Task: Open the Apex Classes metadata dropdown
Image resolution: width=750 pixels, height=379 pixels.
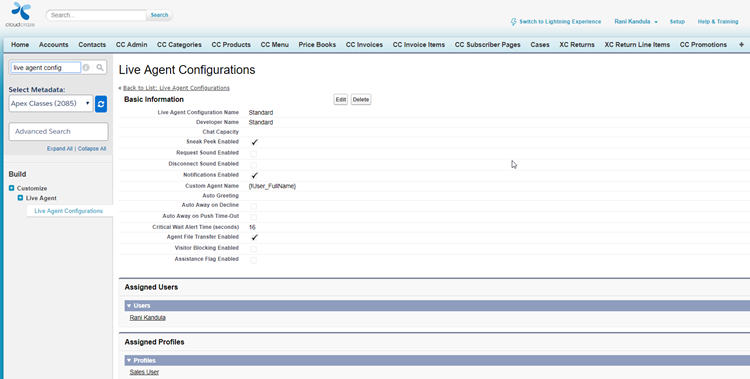Action: 51,103
